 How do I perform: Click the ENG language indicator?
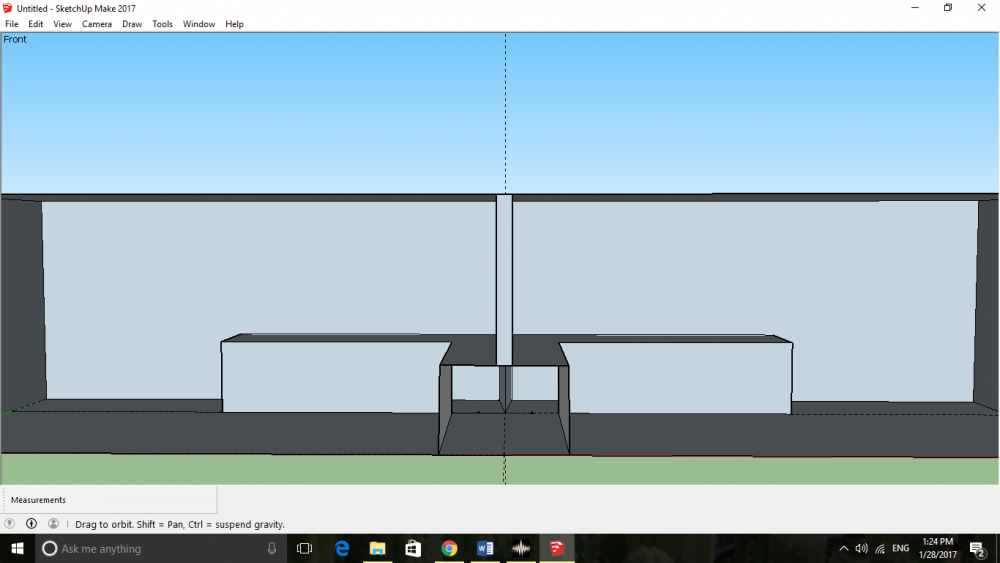901,548
